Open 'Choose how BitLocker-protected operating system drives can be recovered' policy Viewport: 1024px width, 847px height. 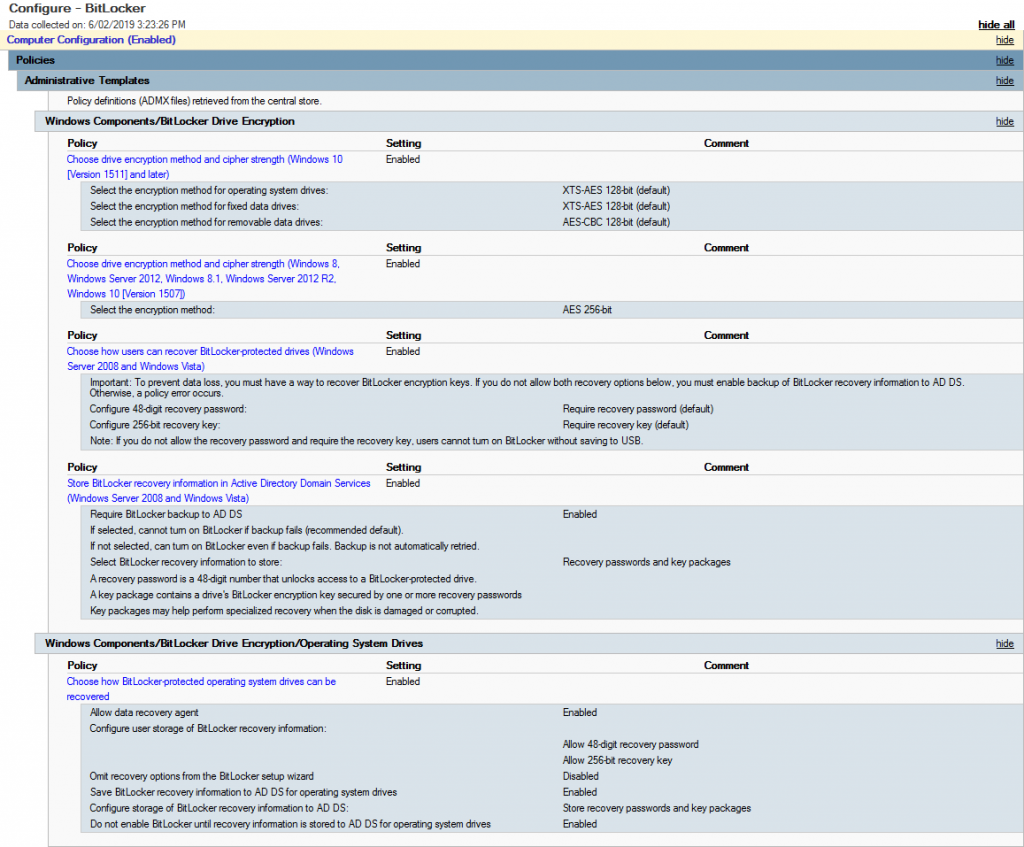(201, 688)
